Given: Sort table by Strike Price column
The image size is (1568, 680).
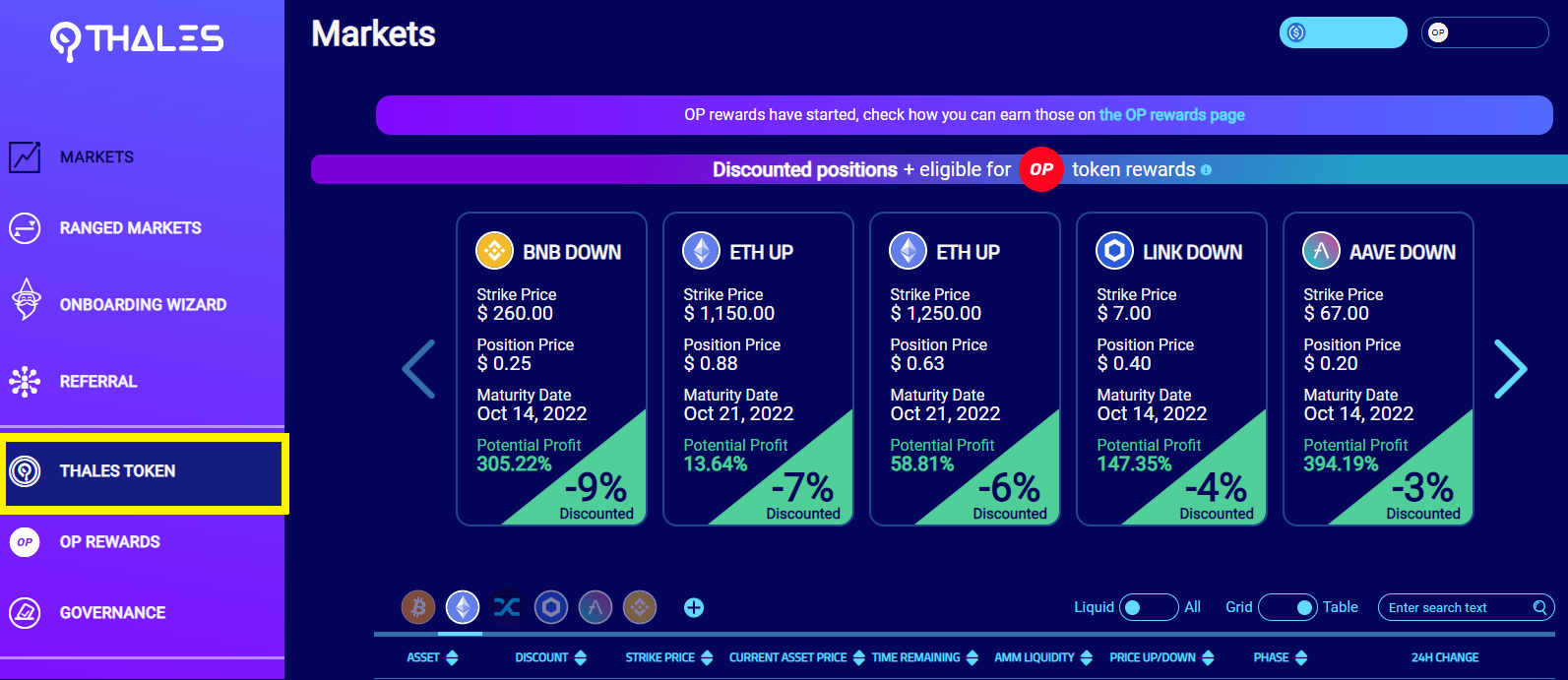Looking at the screenshot, I should pos(669,657).
